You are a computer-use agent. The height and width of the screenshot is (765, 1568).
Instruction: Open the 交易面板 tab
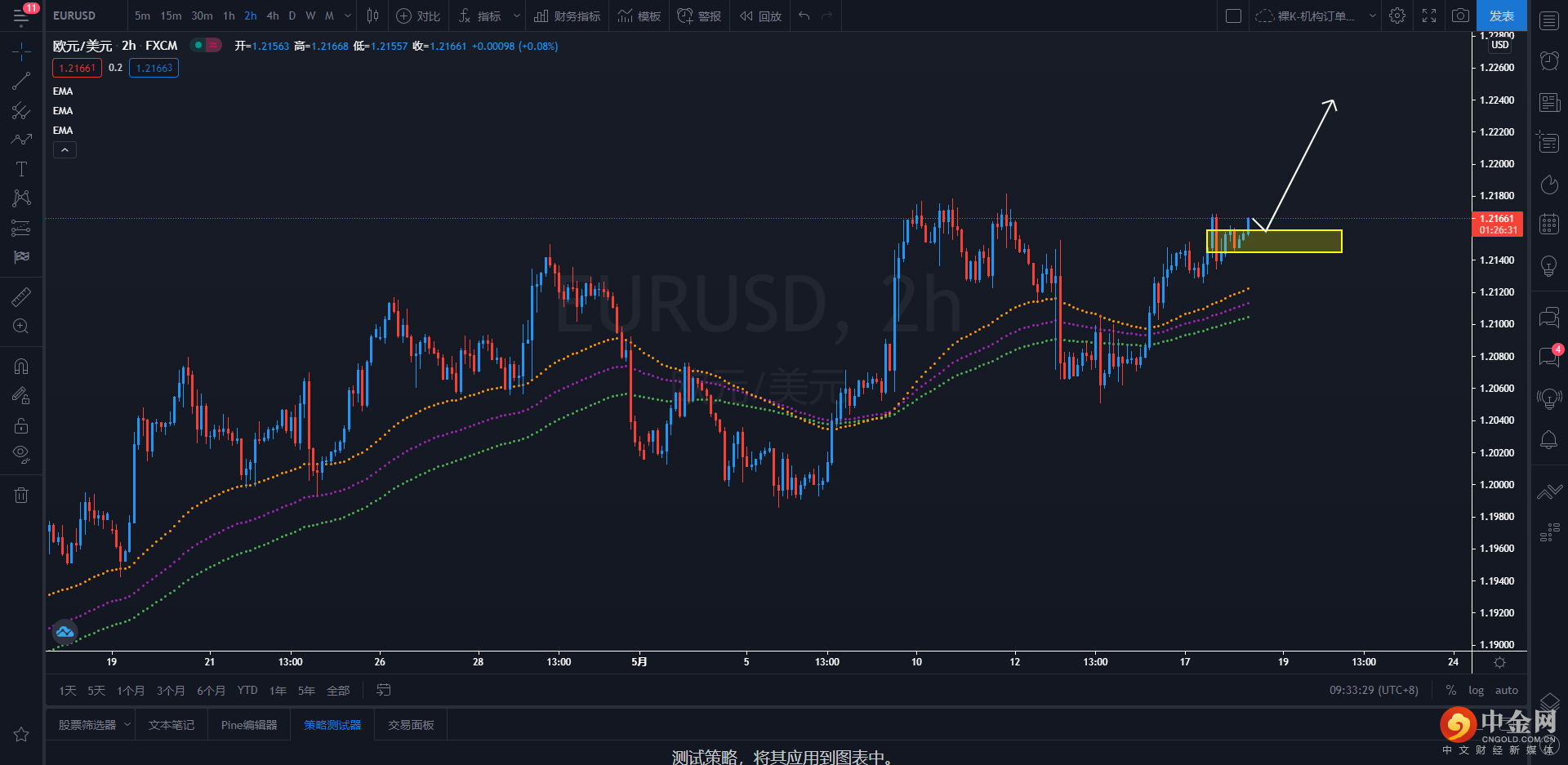click(411, 725)
